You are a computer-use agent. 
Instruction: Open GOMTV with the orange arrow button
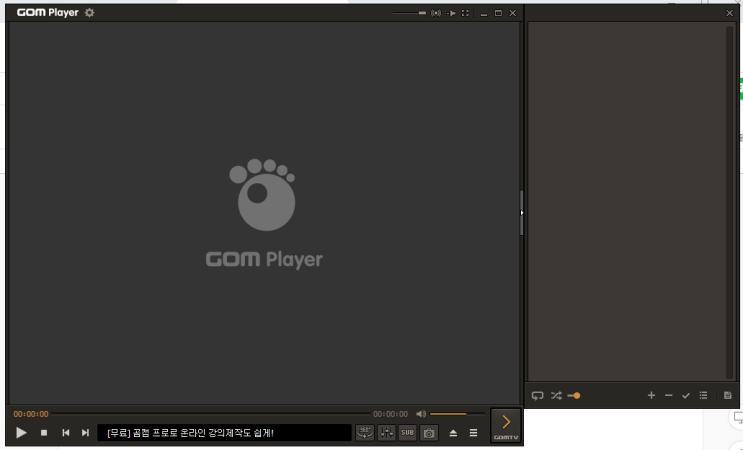506,425
